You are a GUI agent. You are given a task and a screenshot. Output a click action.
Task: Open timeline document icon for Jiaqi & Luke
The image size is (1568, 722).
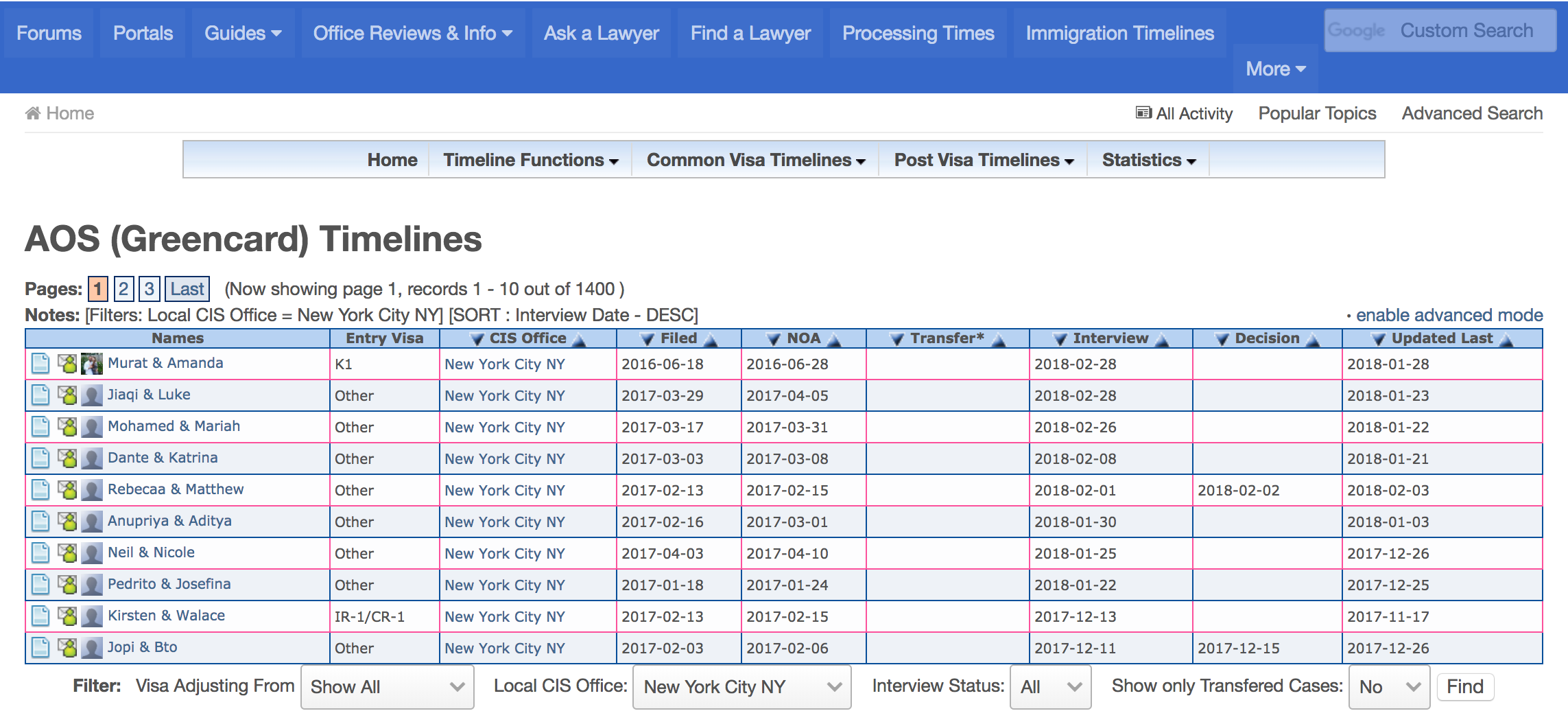tap(40, 395)
